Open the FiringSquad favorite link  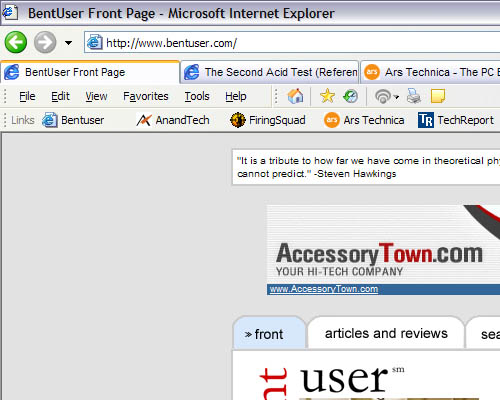(x=268, y=120)
